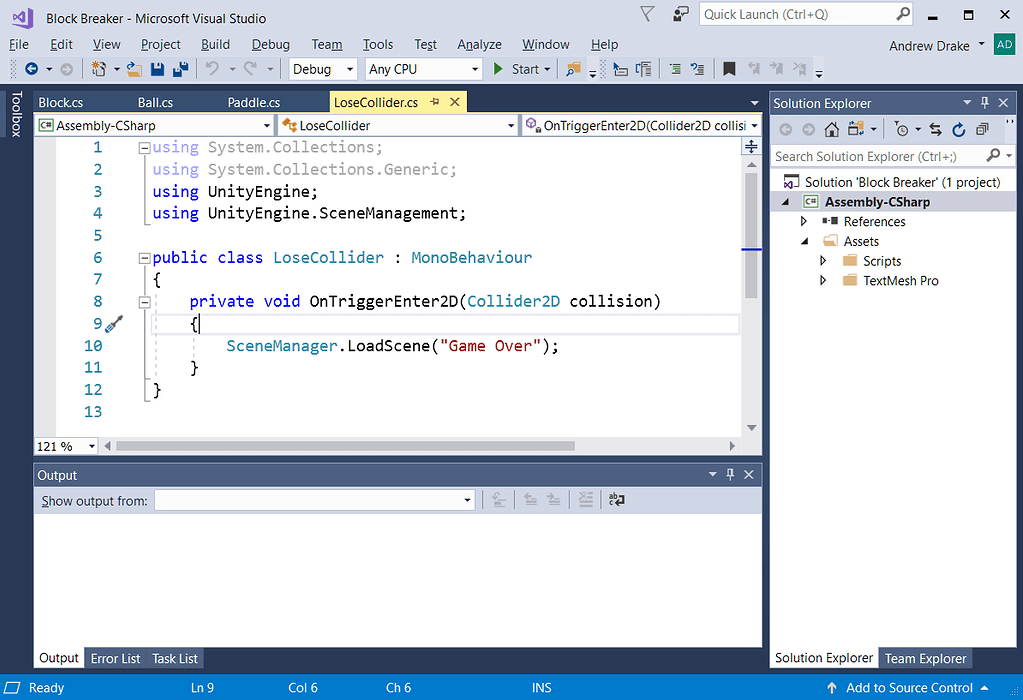
Task: Open the Debug configuration dropdown
Action: (x=323, y=69)
